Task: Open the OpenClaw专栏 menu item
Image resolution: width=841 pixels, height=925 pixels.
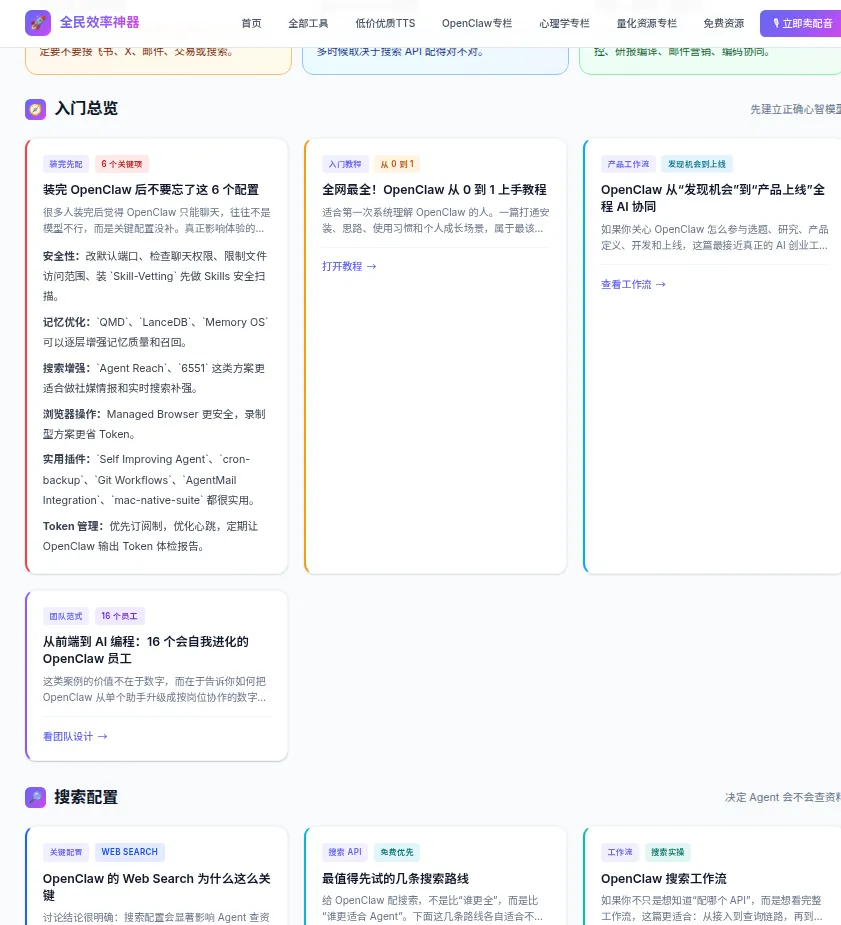Action: coord(477,24)
